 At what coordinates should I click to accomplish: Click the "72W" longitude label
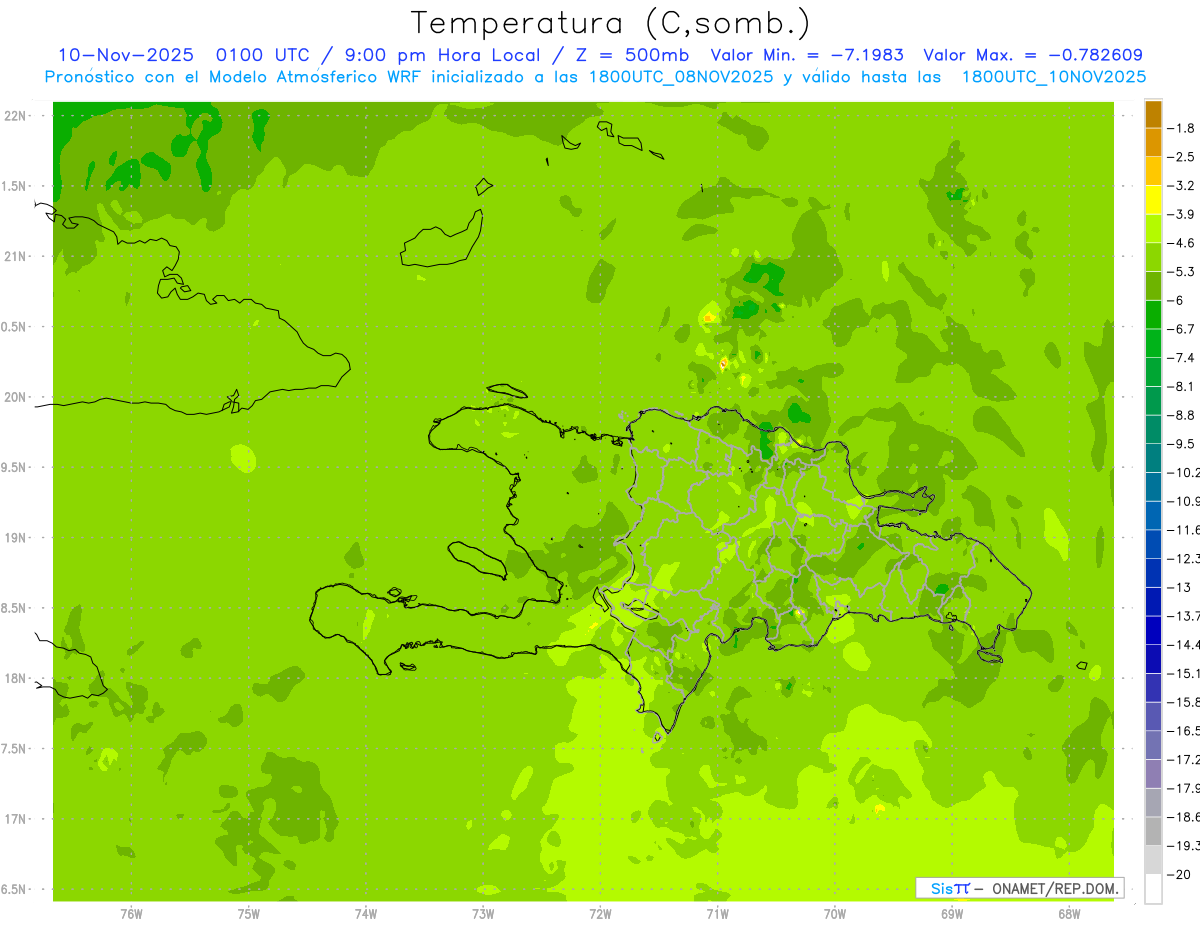[x=600, y=913]
